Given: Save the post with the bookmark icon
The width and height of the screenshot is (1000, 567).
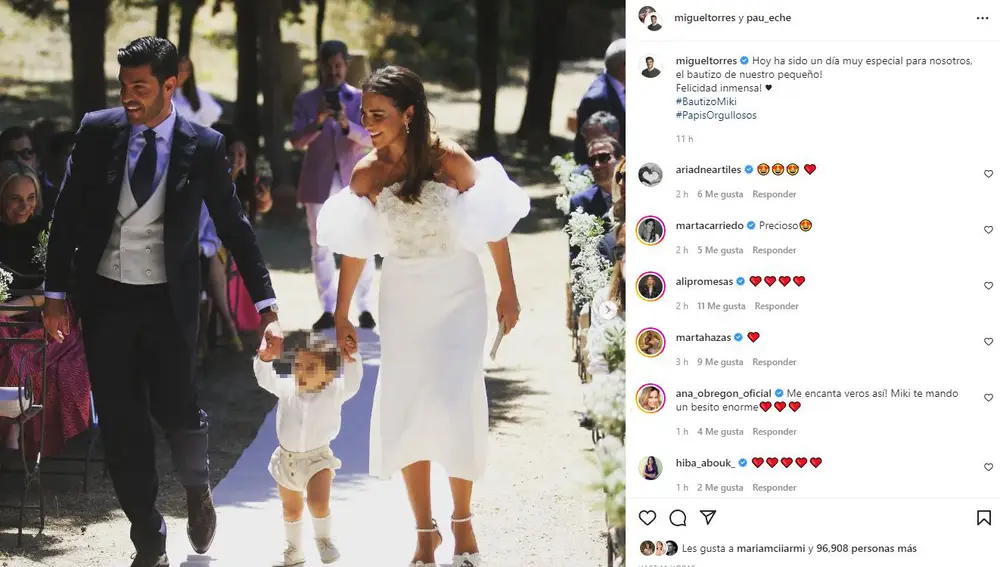Looking at the screenshot, I should (x=984, y=517).
